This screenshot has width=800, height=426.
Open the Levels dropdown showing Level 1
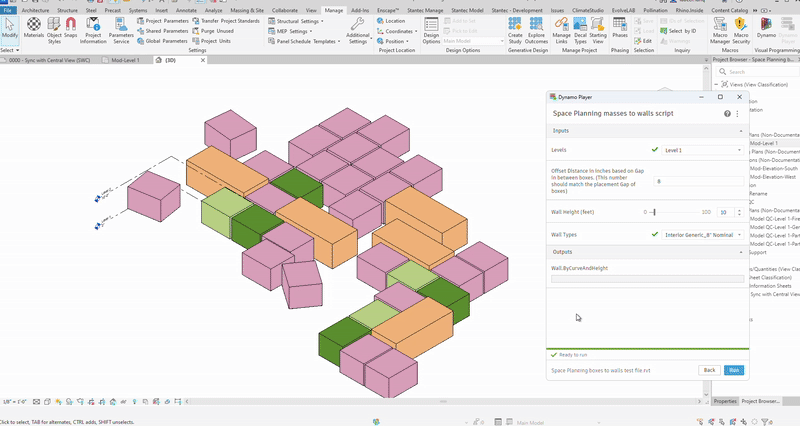pos(701,149)
